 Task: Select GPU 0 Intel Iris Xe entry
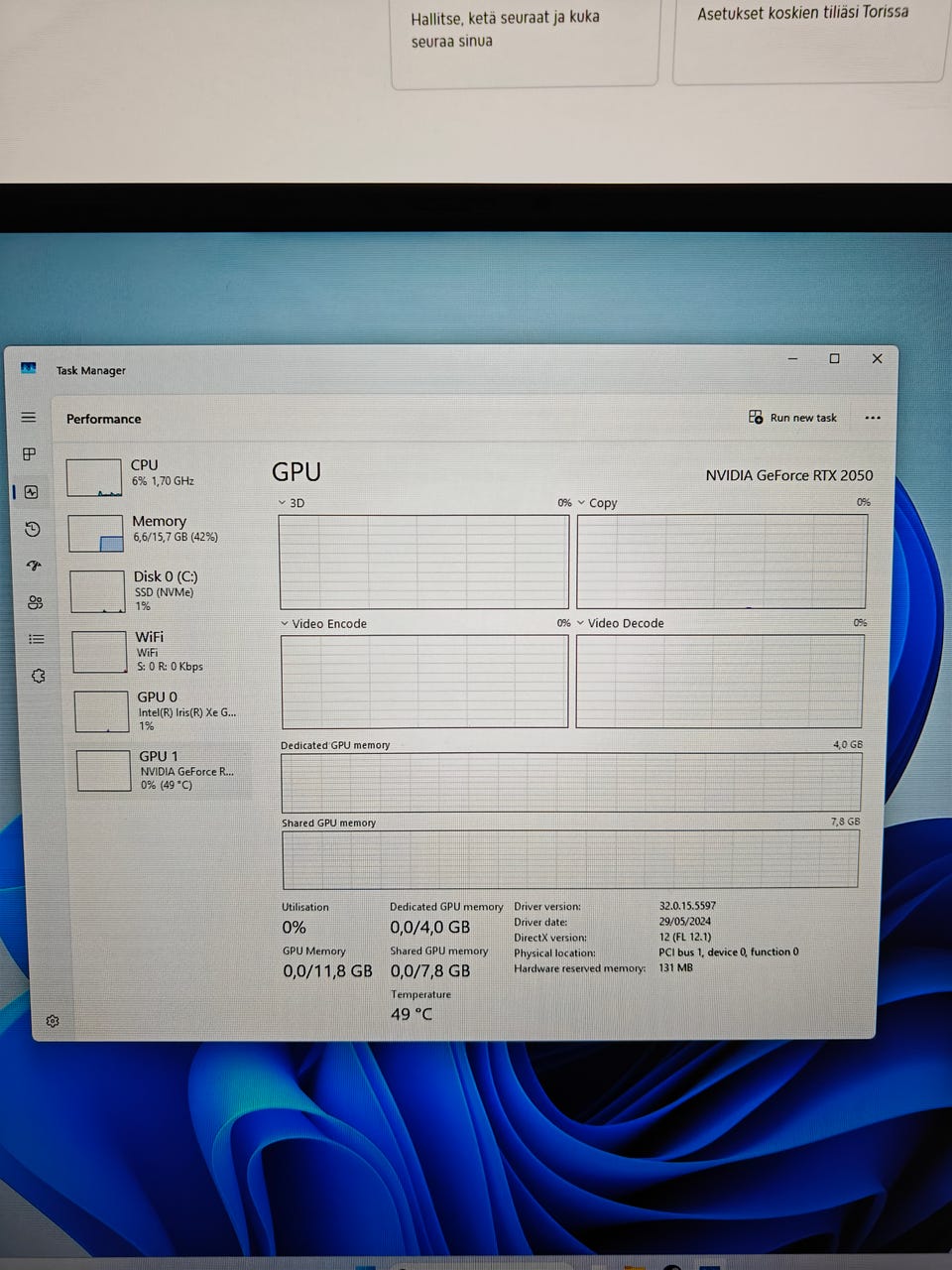[x=163, y=711]
